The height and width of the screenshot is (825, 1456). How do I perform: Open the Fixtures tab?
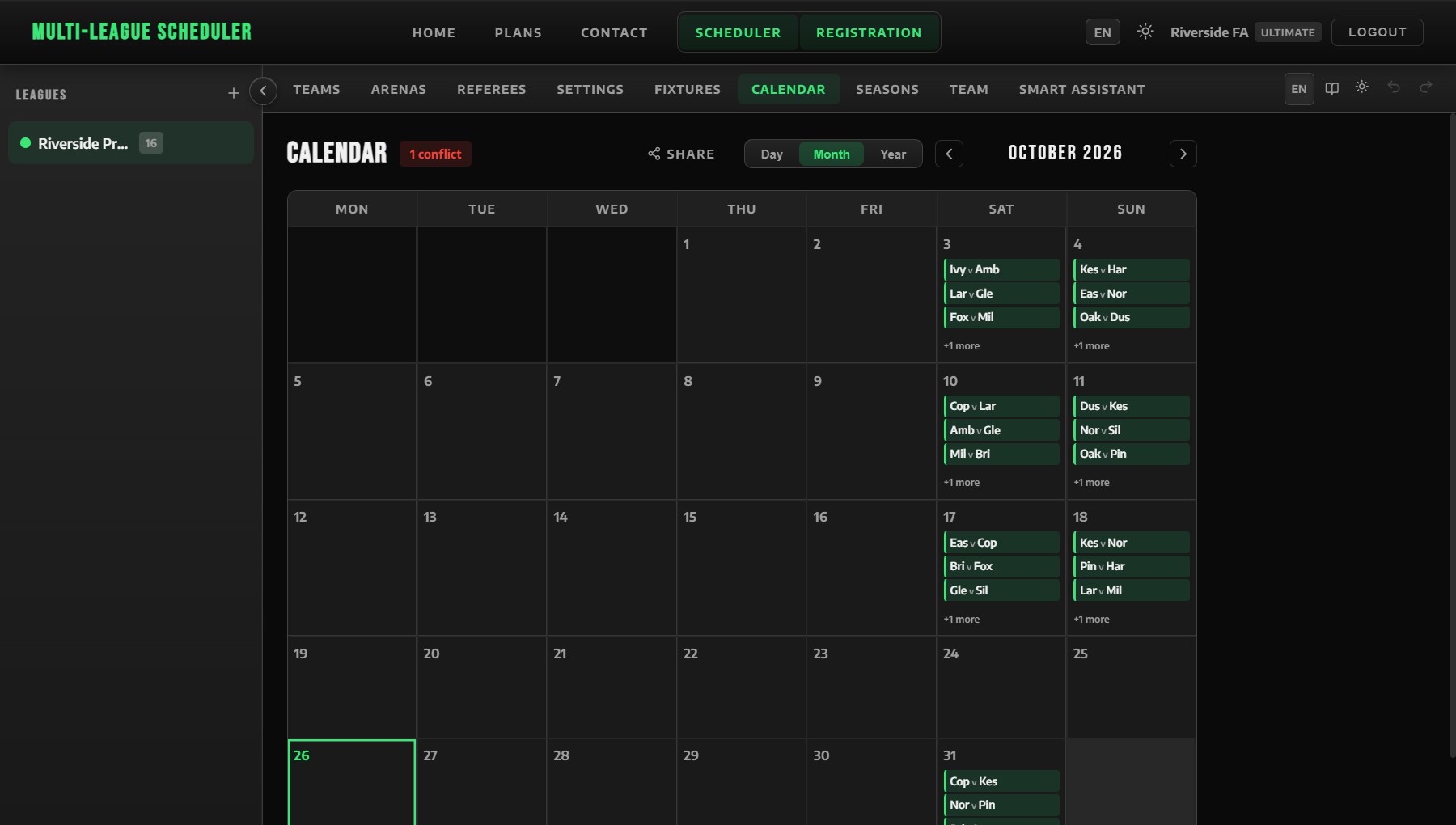688,89
